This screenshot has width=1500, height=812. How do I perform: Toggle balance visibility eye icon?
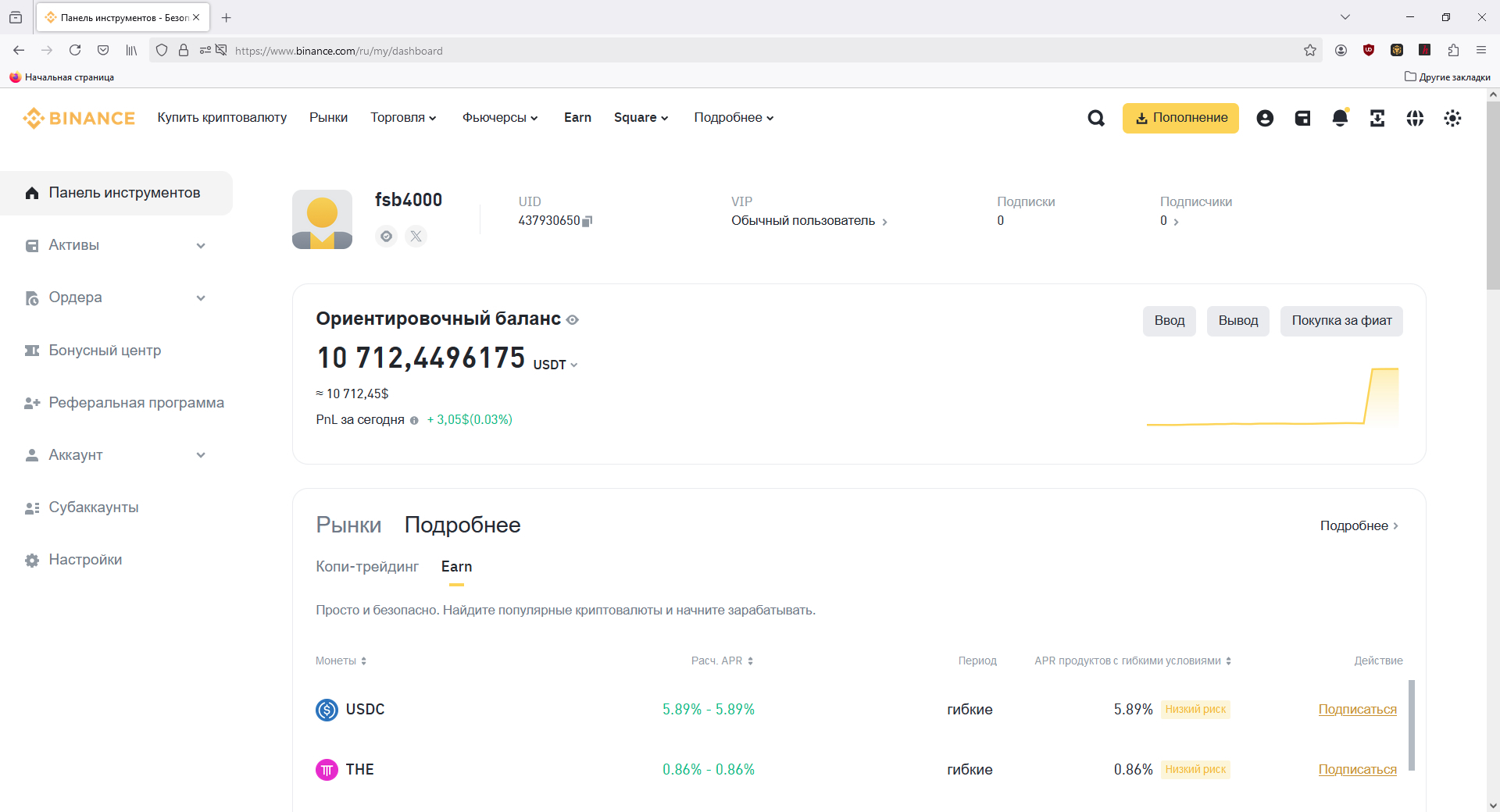pyautogui.click(x=572, y=319)
